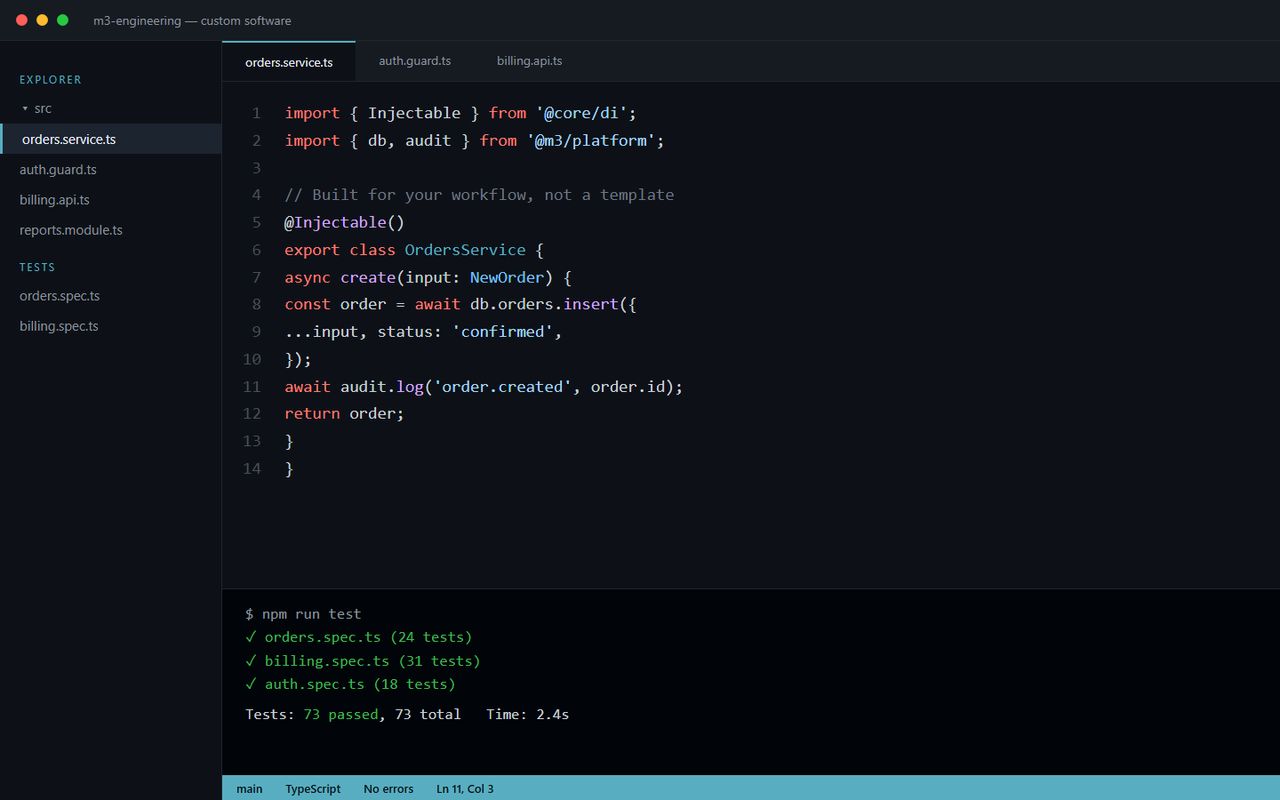Click the TESTS section header

pyautogui.click(x=37, y=267)
